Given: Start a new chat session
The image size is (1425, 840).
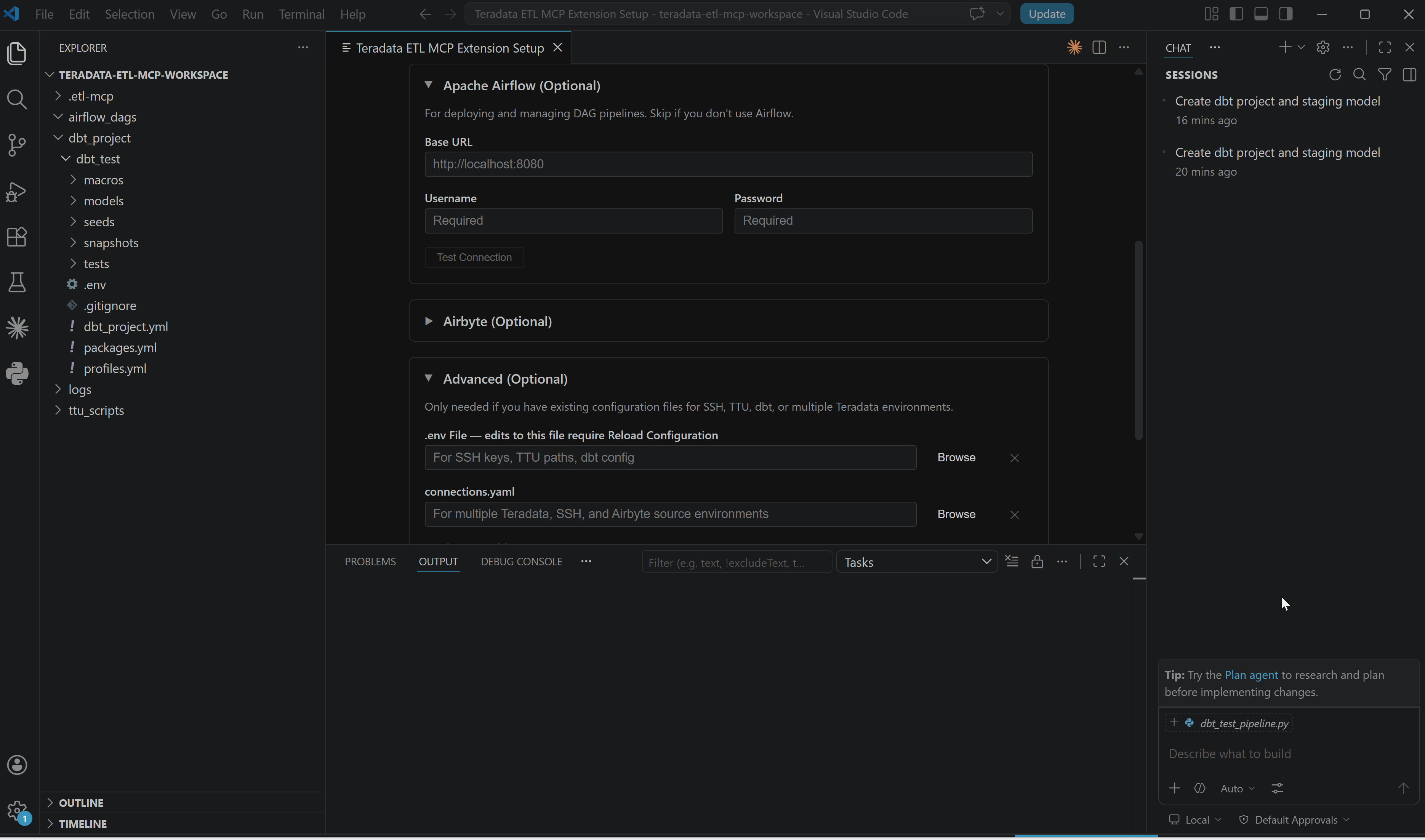Looking at the screenshot, I should pyautogui.click(x=1284, y=47).
